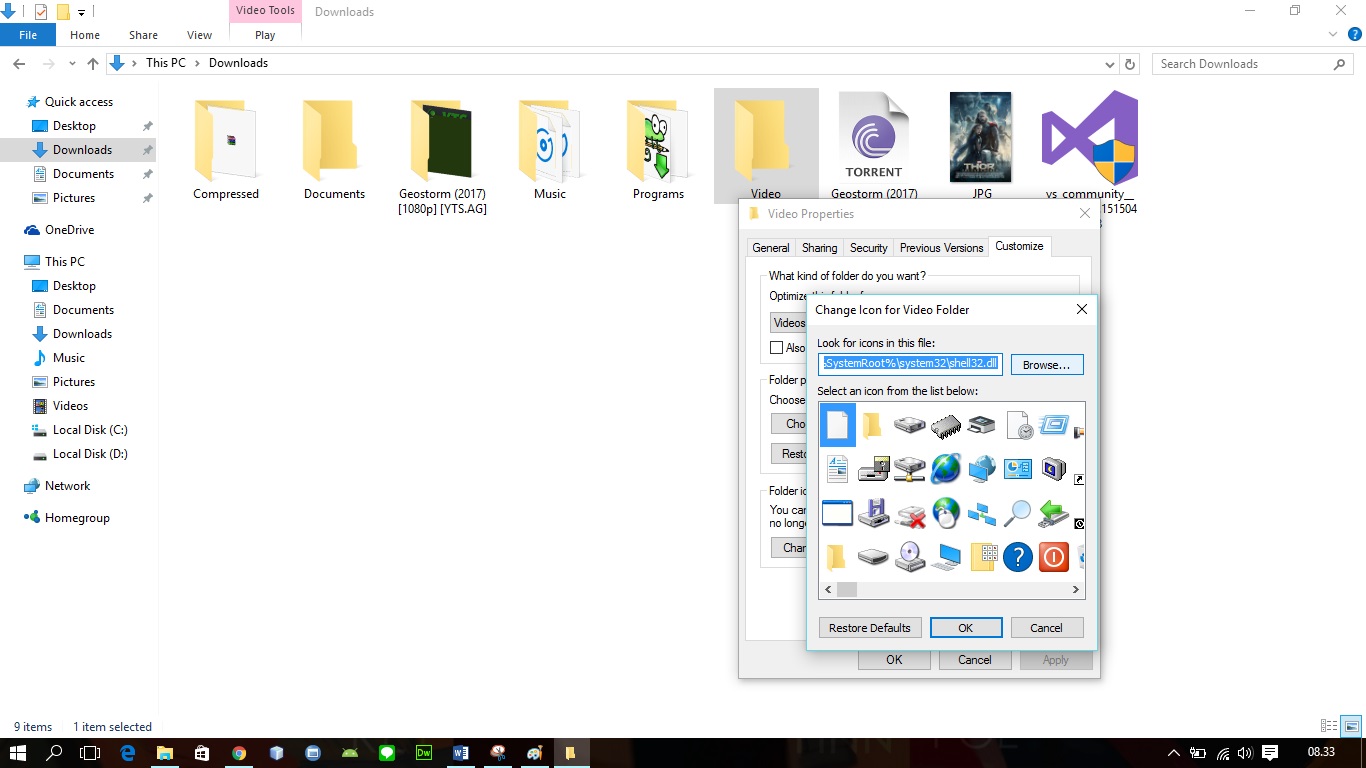Choose the blue question mark help icon
This screenshot has height=768, width=1366.
1018,557
